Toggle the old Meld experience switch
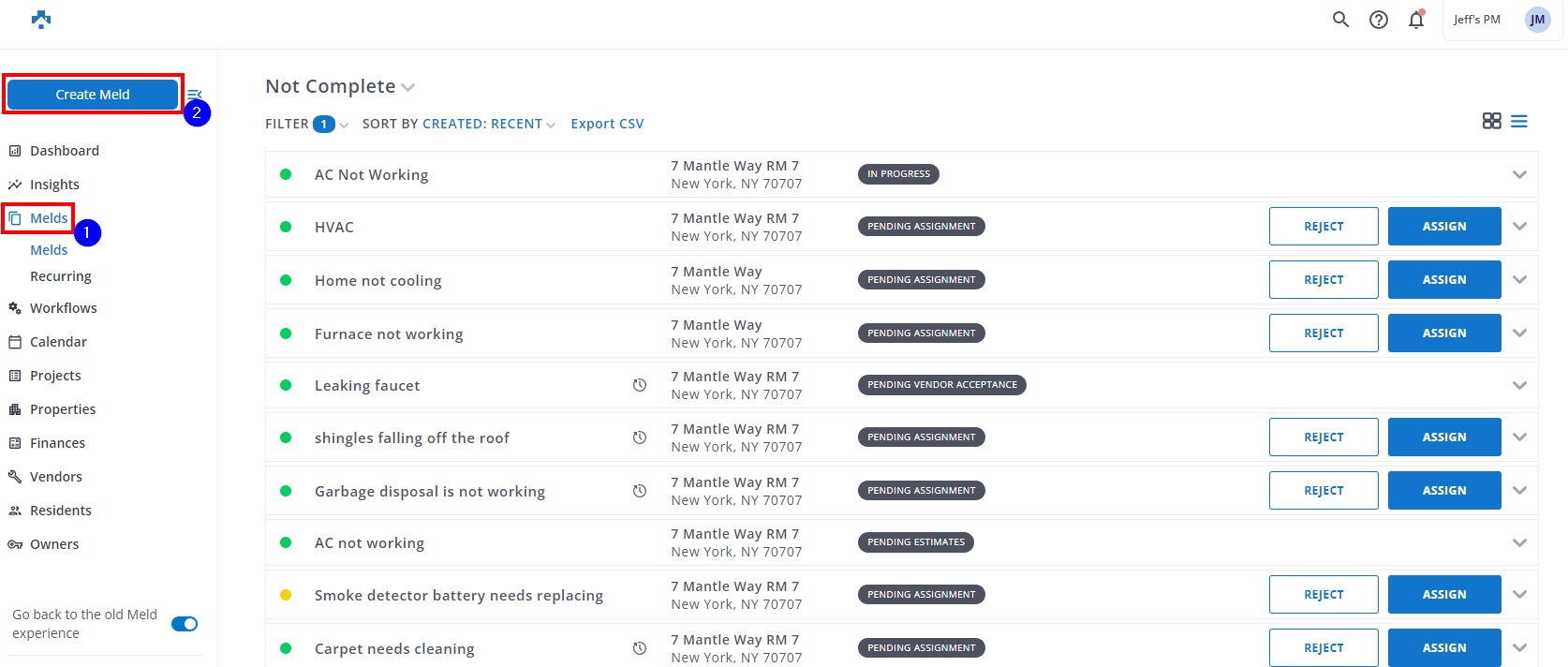1568x667 pixels. tap(185, 624)
